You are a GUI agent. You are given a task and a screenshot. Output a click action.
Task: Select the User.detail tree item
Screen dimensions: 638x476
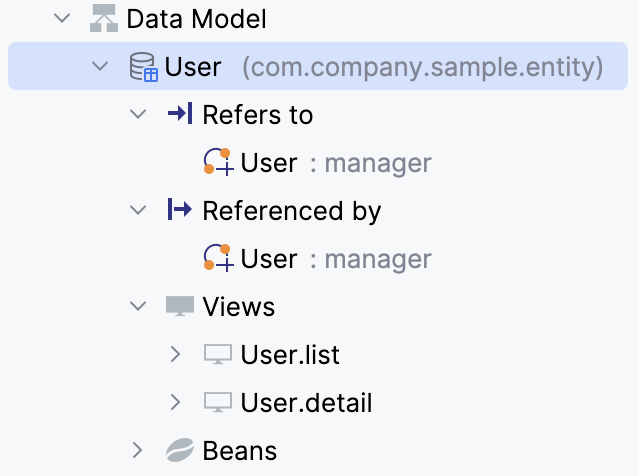pyautogui.click(x=306, y=403)
